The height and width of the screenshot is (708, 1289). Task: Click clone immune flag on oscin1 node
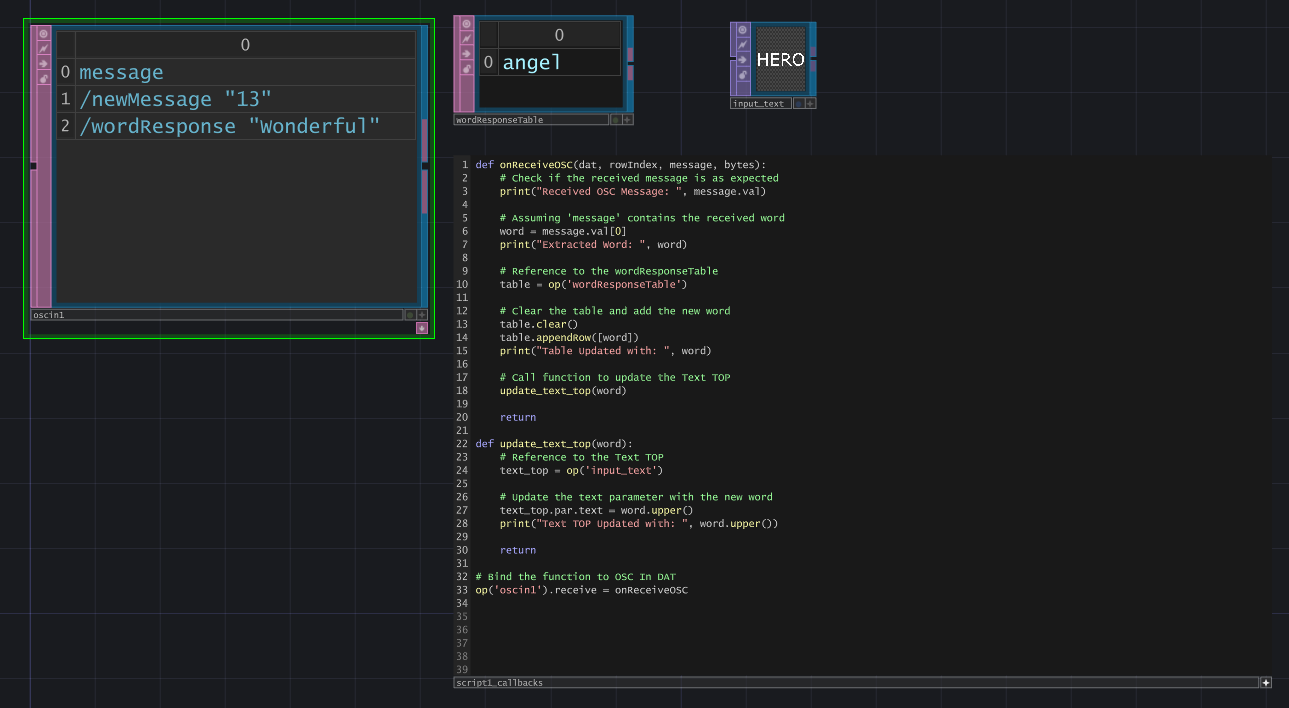coord(43,48)
